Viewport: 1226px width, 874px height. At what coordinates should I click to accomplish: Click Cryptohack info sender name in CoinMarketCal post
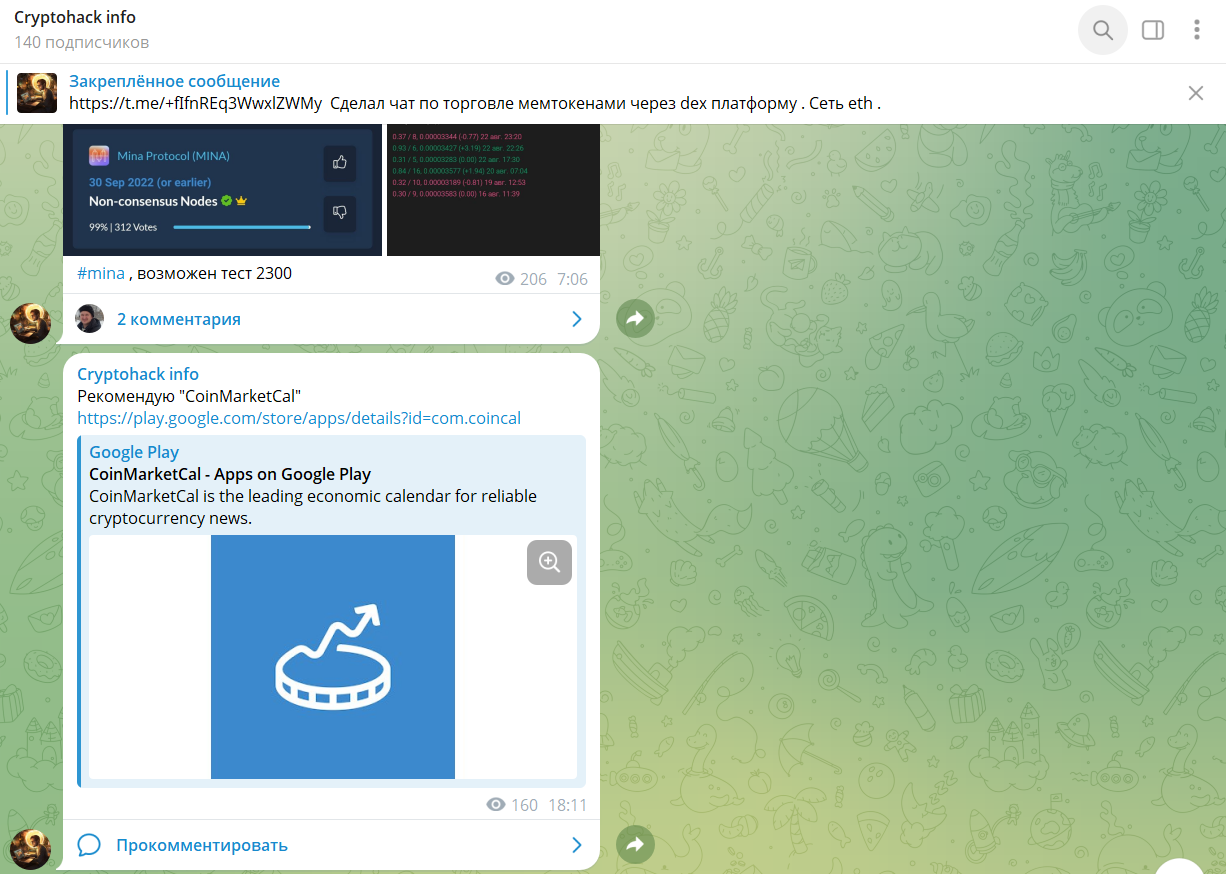(138, 374)
